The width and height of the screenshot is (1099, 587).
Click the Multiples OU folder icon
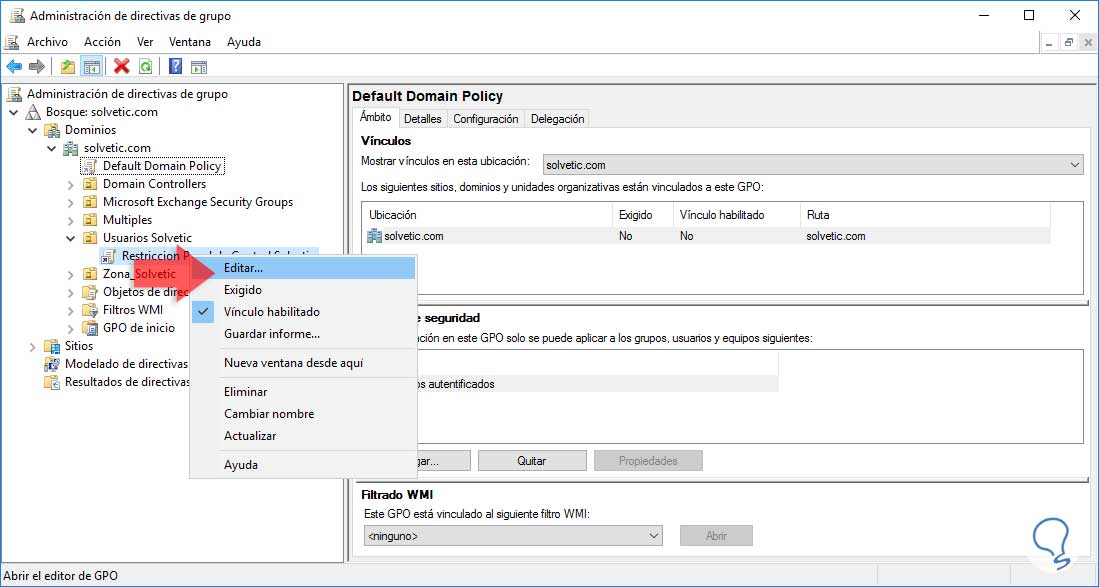(x=90, y=220)
